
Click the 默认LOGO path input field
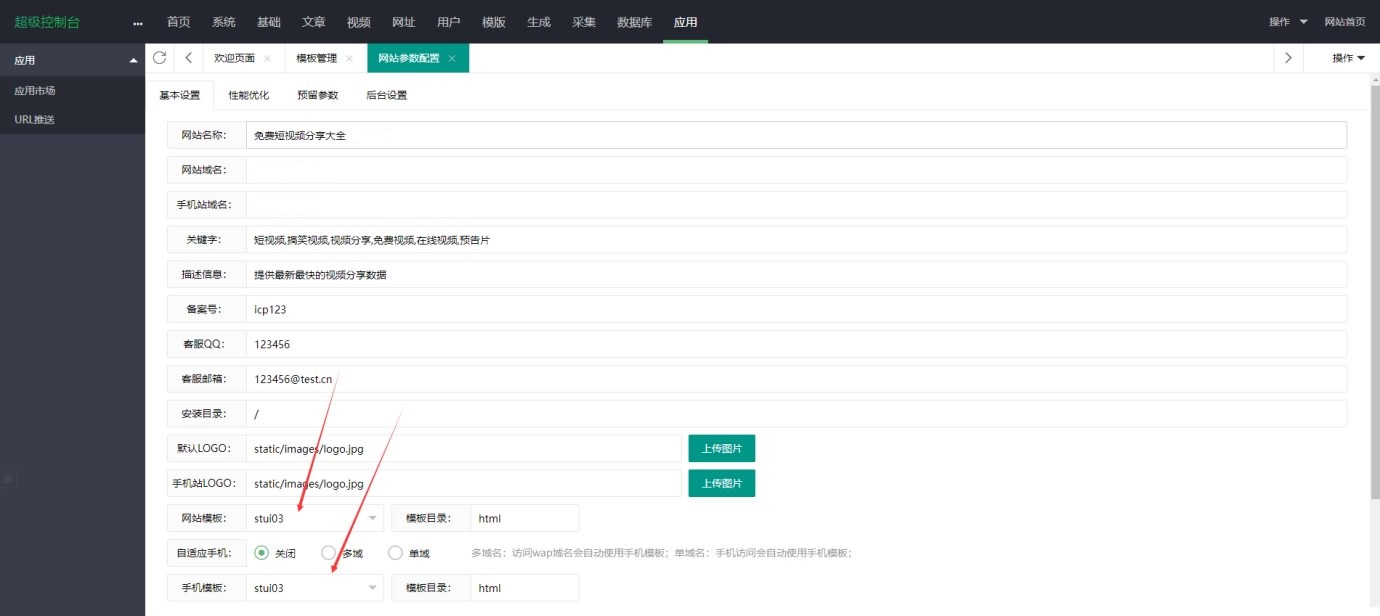(x=464, y=448)
